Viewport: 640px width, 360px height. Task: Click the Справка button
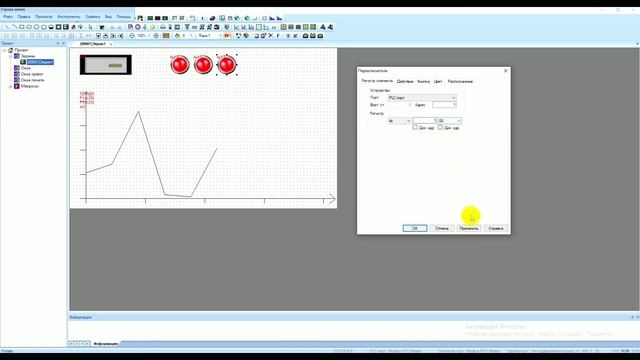(496, 228)
